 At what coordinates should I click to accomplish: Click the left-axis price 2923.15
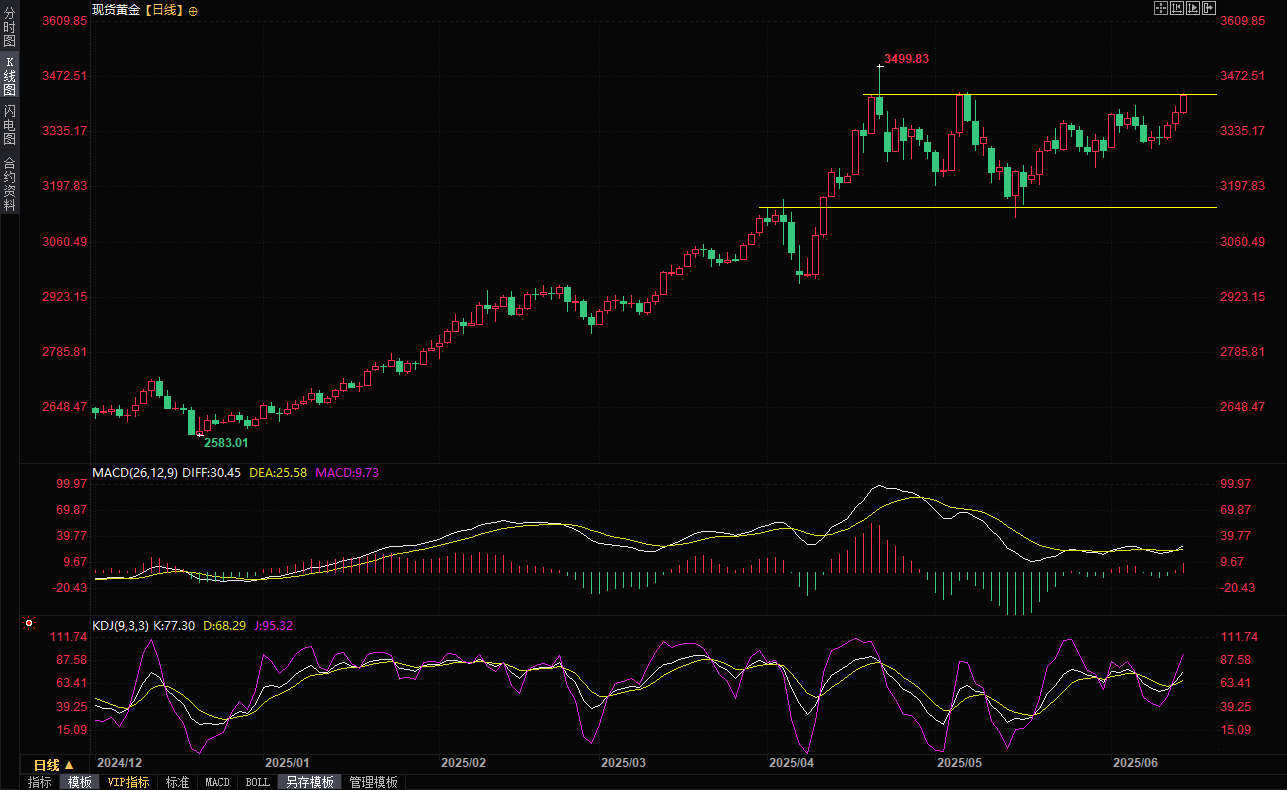(x=66, y=297)
